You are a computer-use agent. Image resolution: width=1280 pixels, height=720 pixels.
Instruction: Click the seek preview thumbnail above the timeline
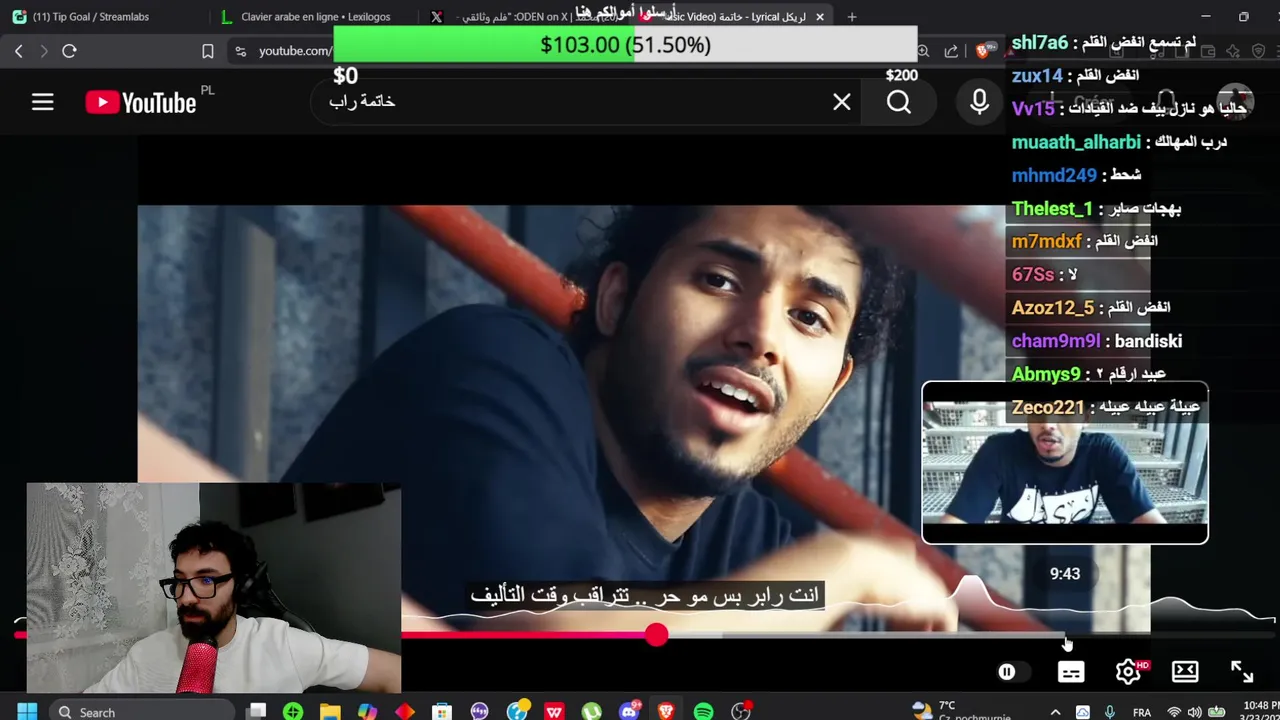(1065, 463)
